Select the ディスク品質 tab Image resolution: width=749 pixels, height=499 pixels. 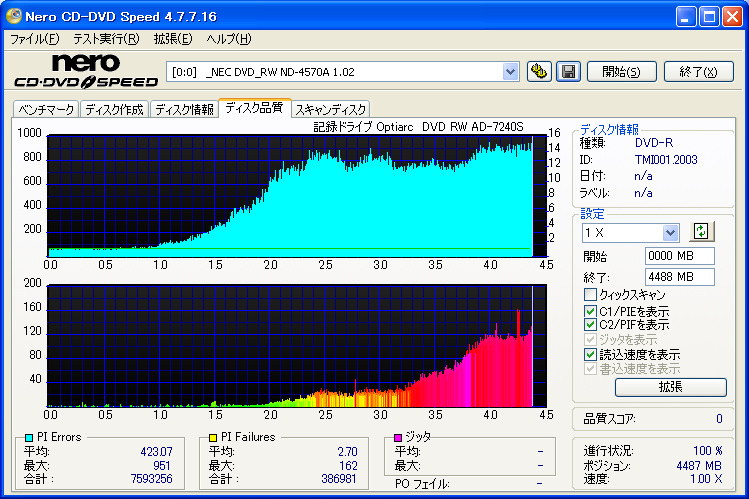254,108
